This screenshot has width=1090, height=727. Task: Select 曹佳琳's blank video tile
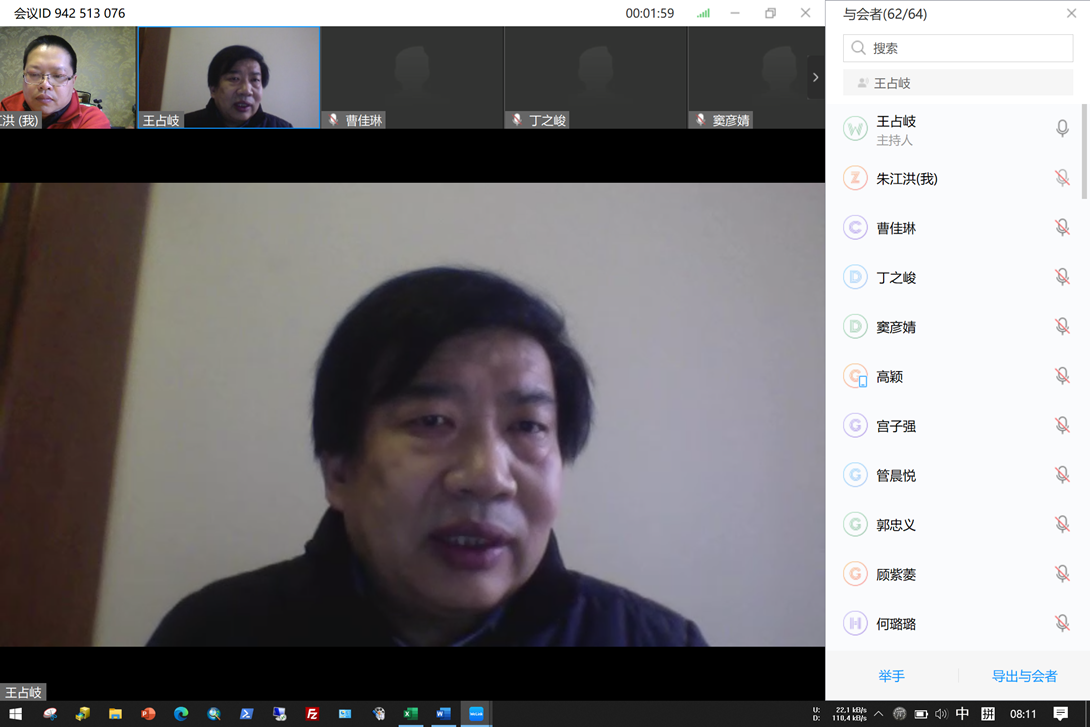tap(412, 77)
